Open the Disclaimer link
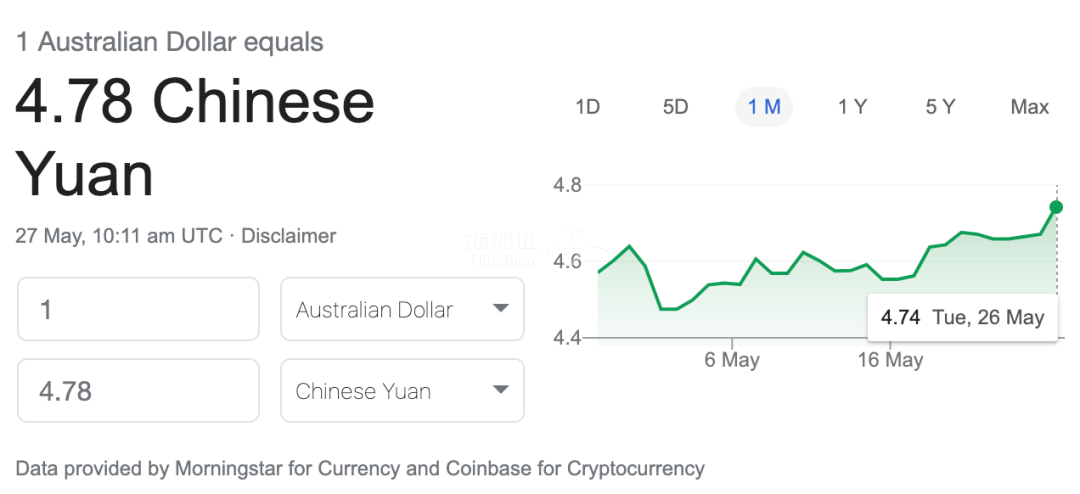 coord(289,236)
